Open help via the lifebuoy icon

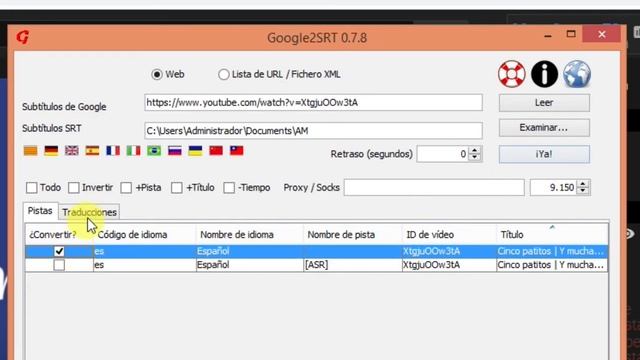(x=511, y=74)
